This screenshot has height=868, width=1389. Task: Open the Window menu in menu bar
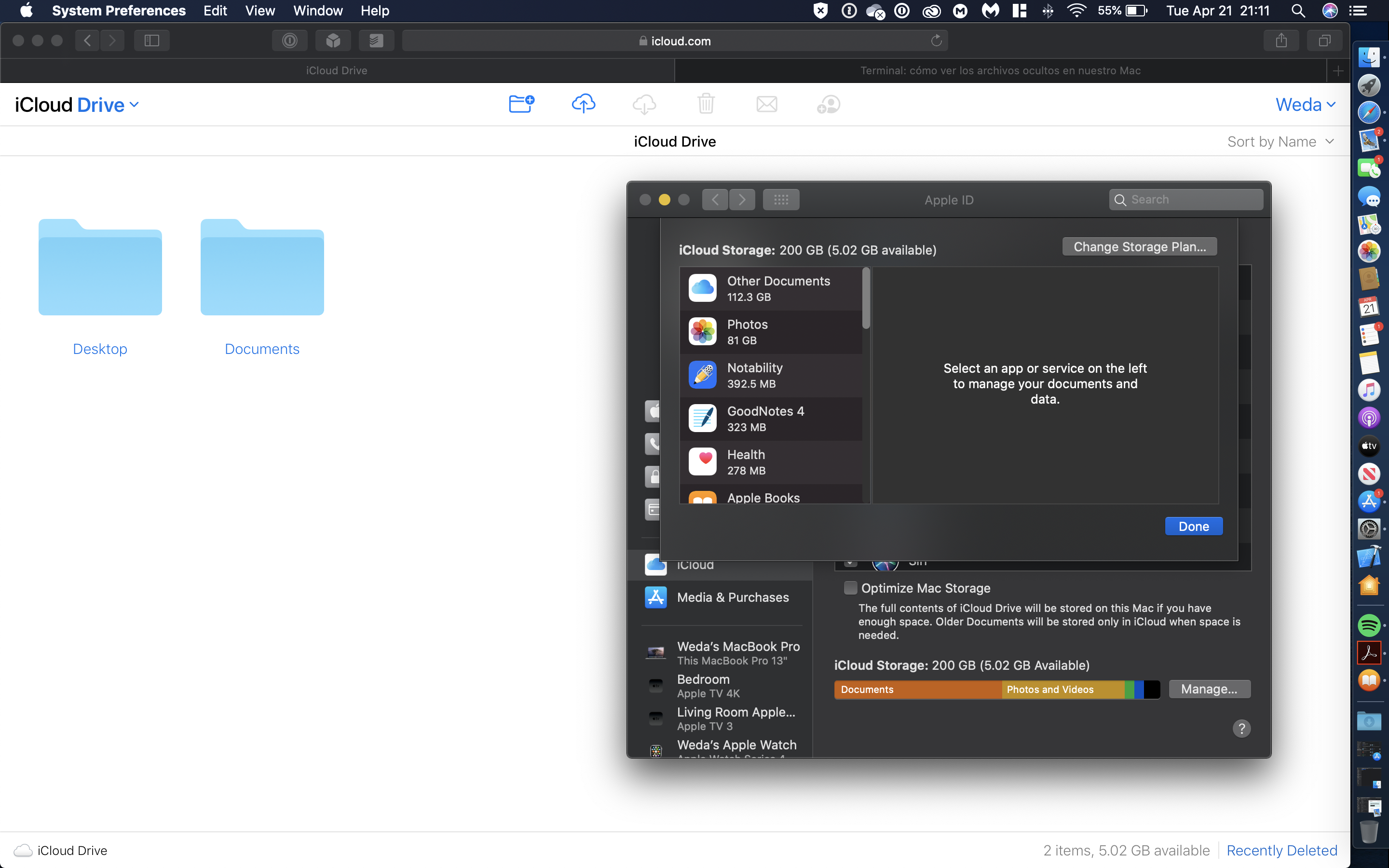point(317,11)
